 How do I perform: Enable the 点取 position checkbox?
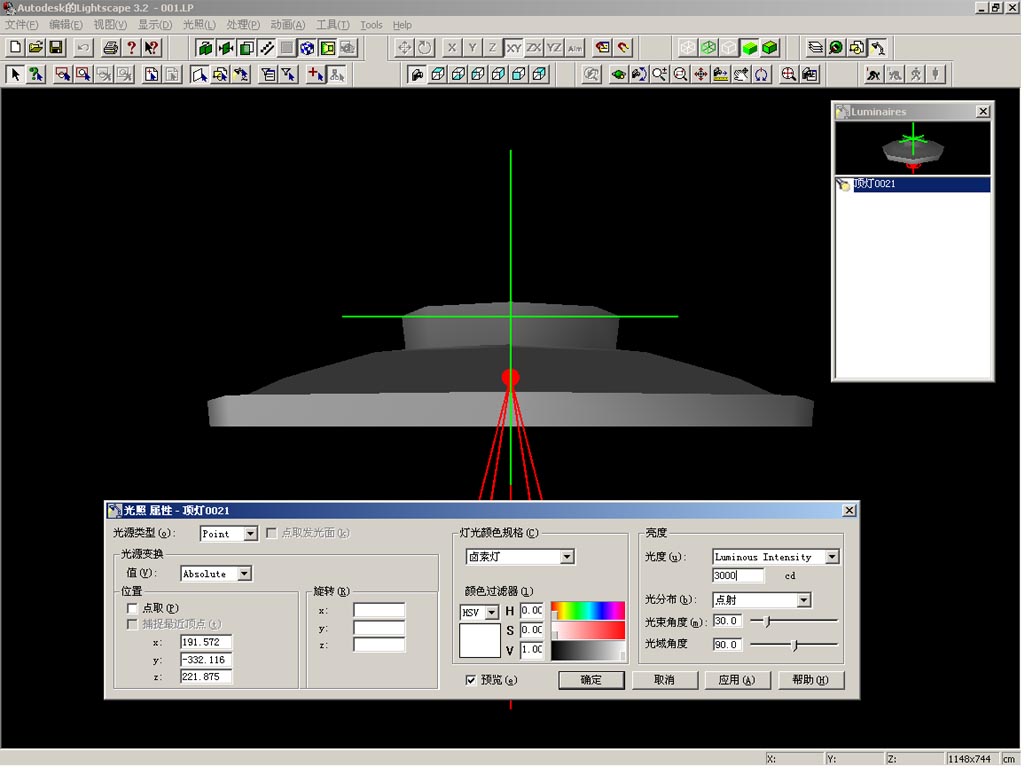click(x=132, y=608)
